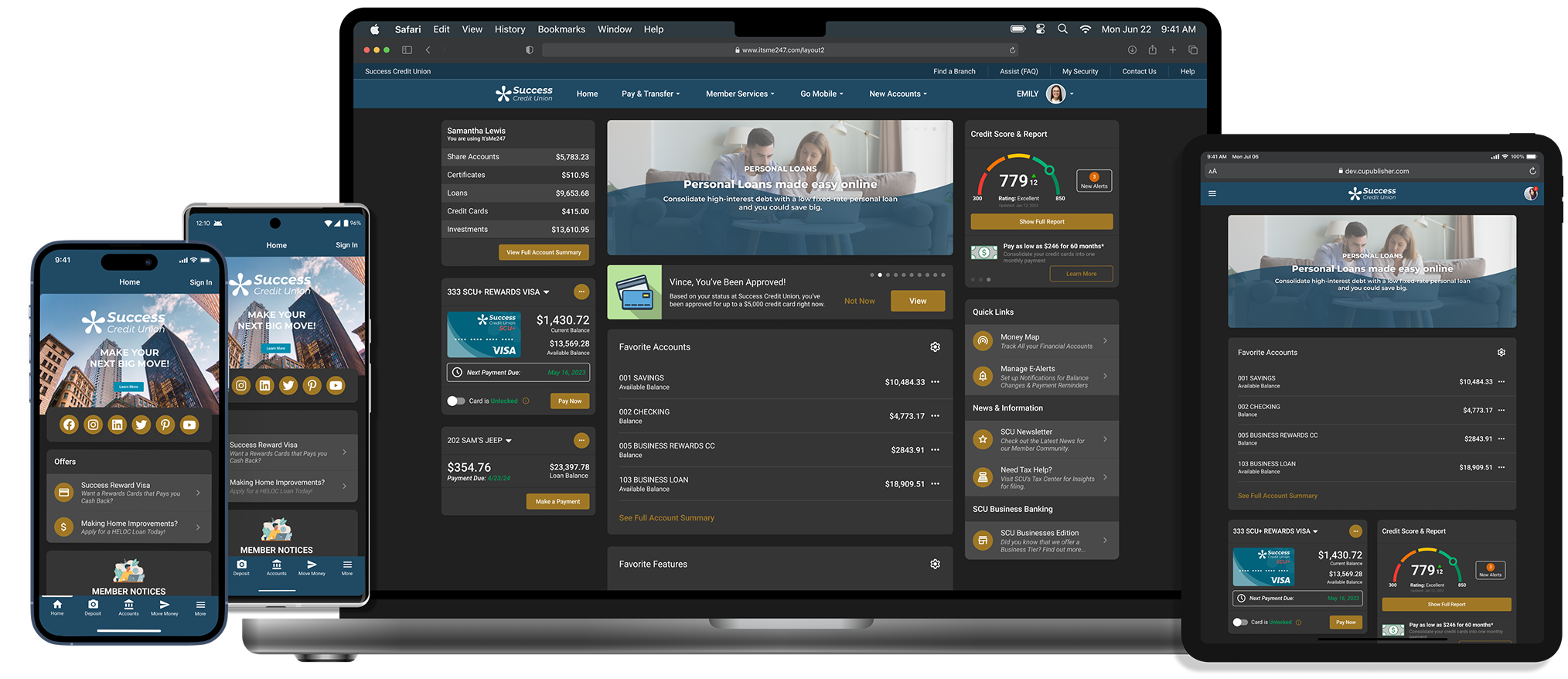Image resolution: width=1568 pixels, height=679 pixels.
Task: Click Learn More button in credit offer
Action: pos(1081,274)
